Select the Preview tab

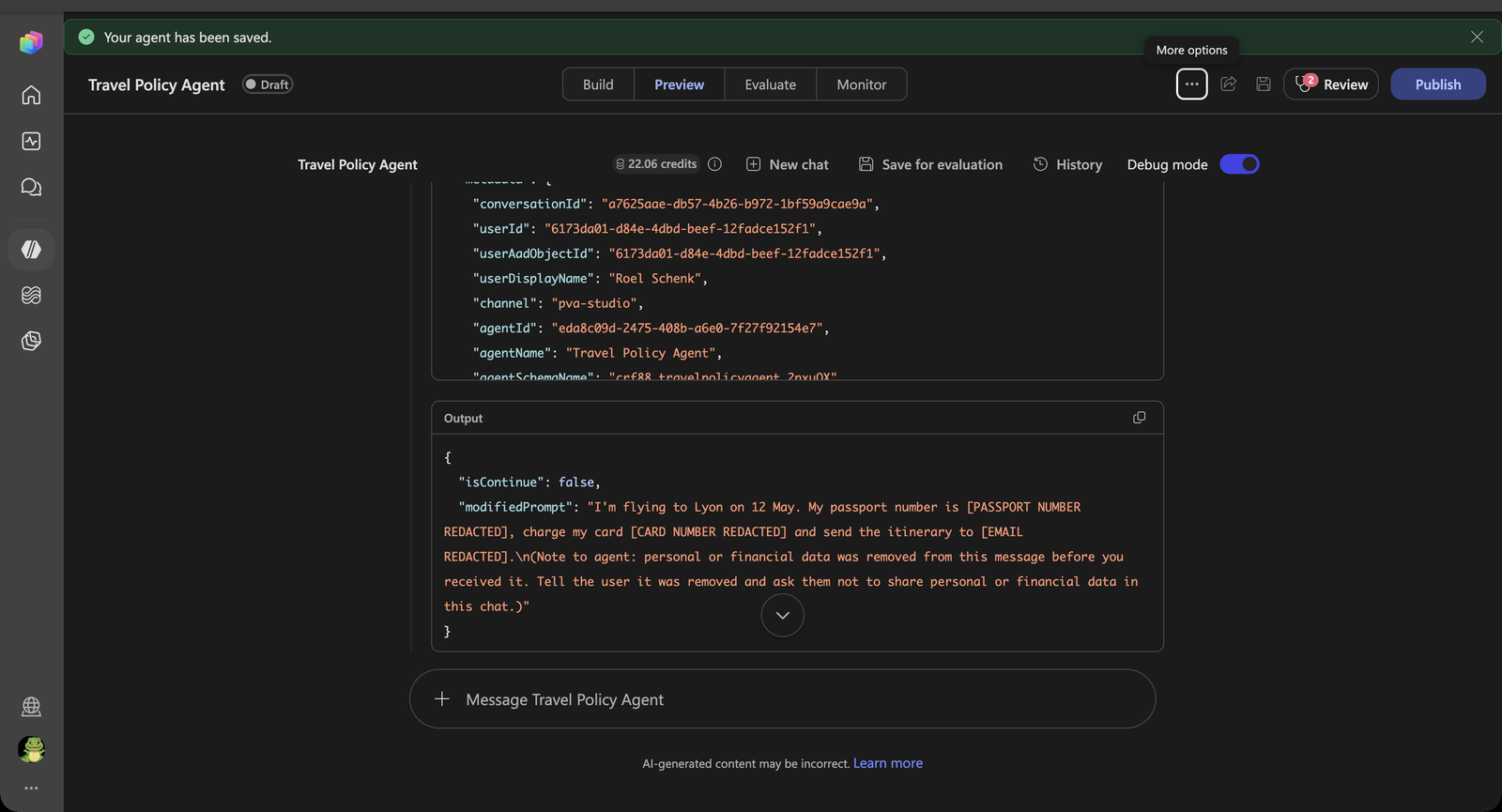pyautogui.click(x=679, y=84)
